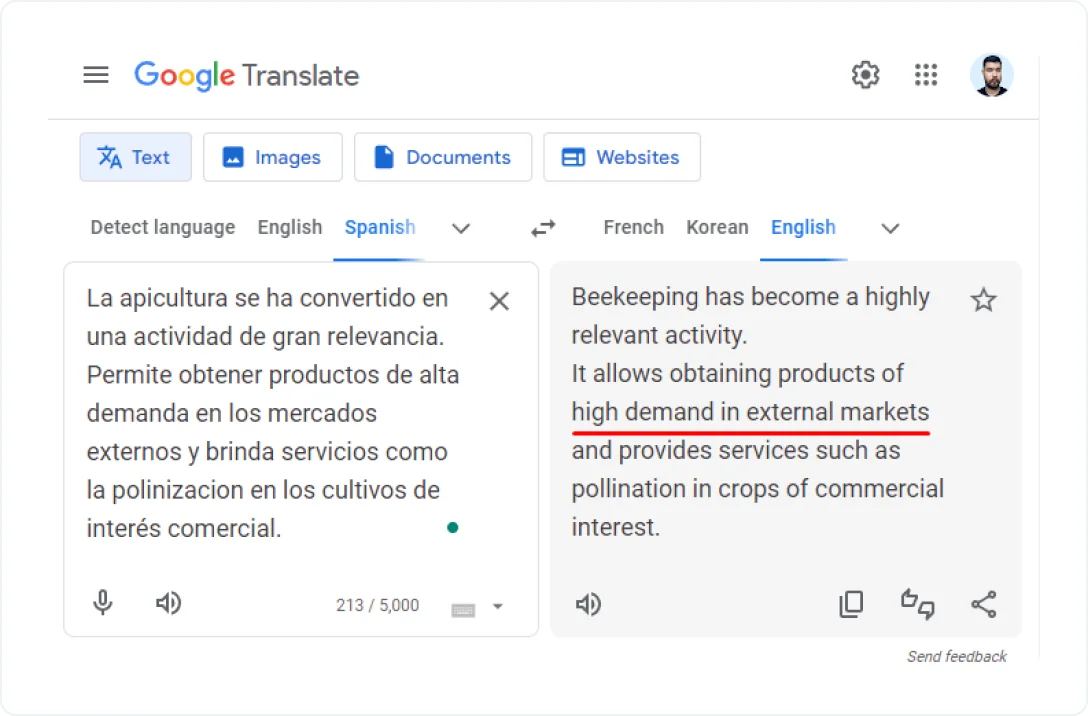This screenshot has height=716, width=1088.
Task: Listen to the English translation
Action: pyautogui.click(x=588, y=604)
